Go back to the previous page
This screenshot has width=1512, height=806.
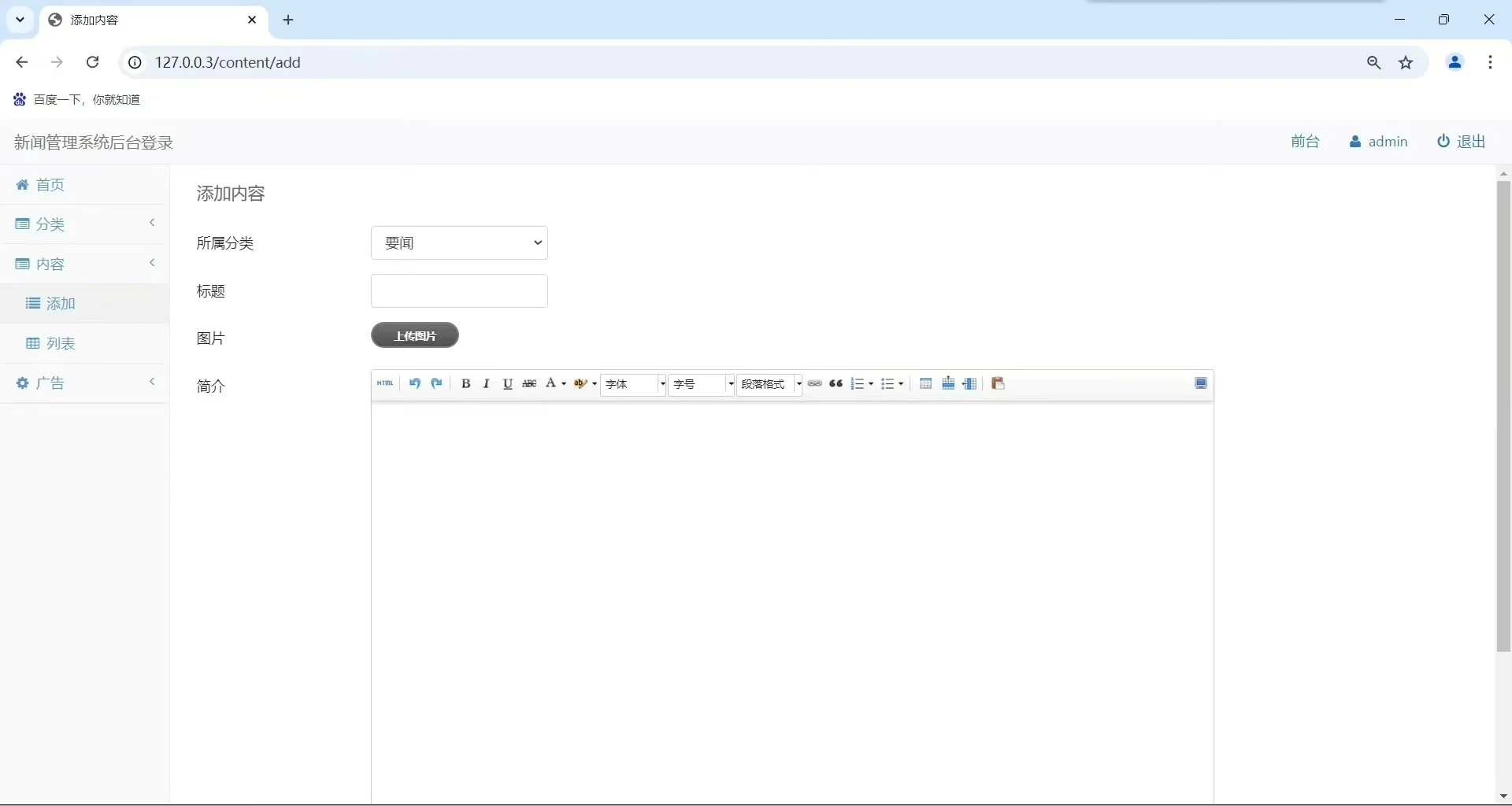coord(22,62)
